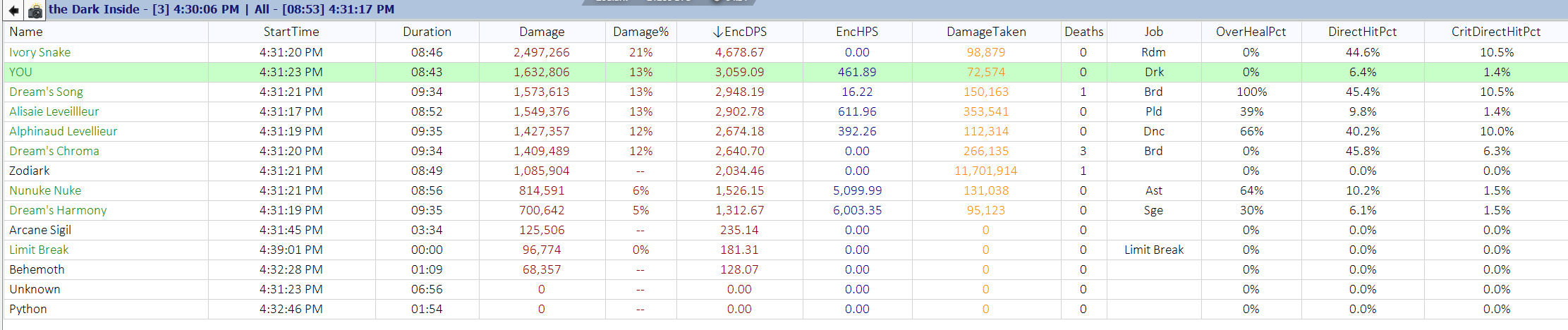This screenshot has height=330, width=1568.
Task: Click the Sge job cell
Action: [1153, 210]
